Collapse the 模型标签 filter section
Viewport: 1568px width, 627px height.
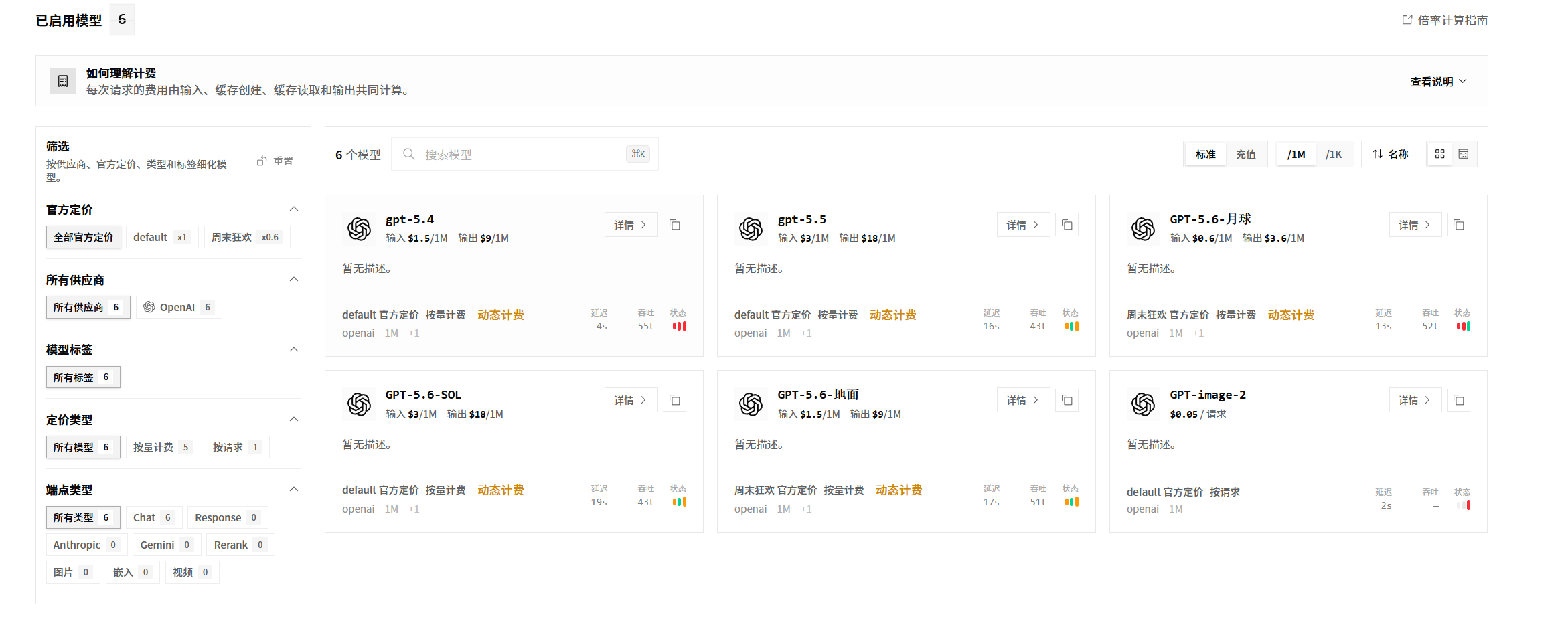pyautogui.click(x=294, y=349)
